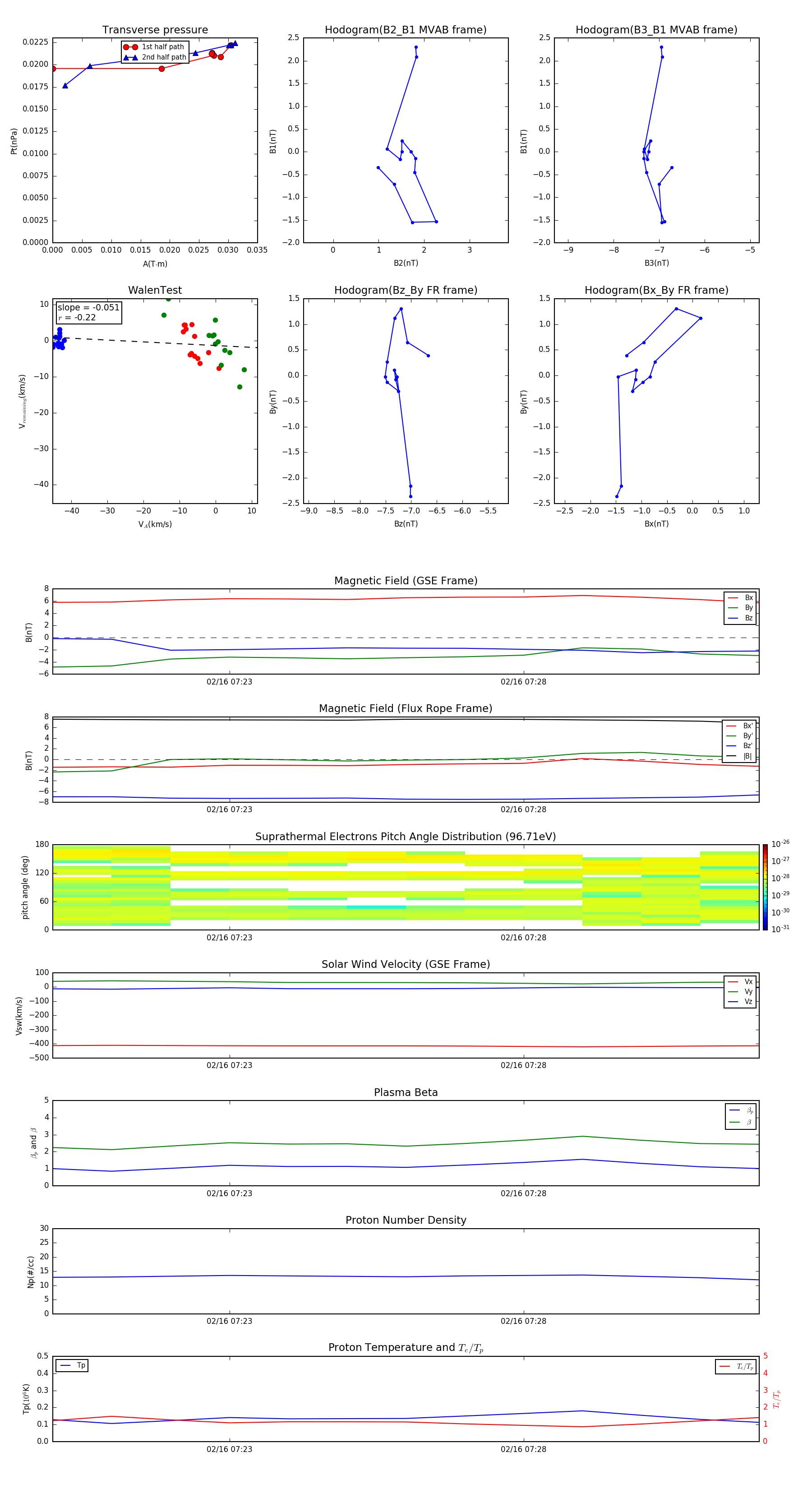
Task: Click the 'Plasma Beta' plot title
Action: click(x=406, y=1092)
